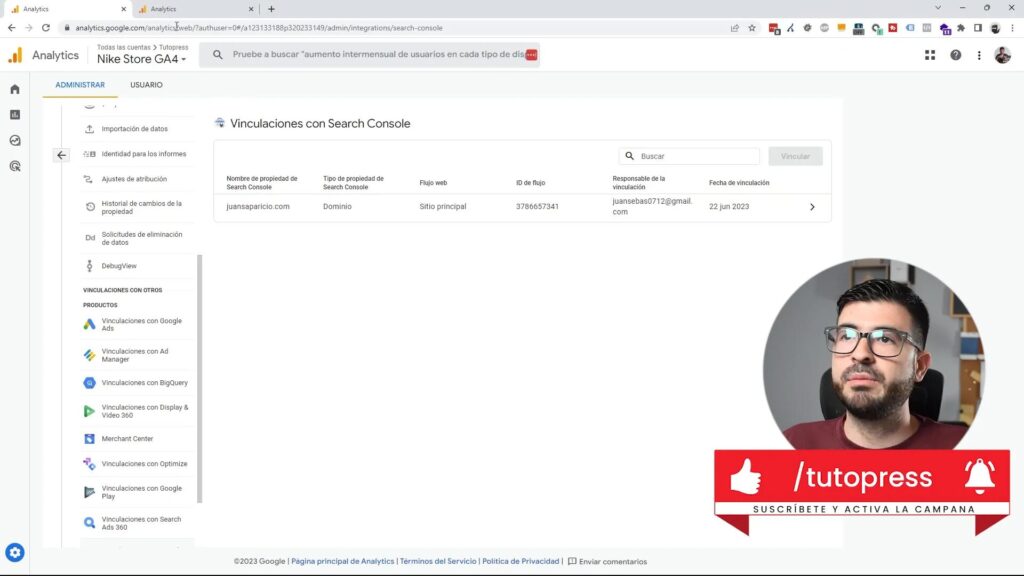Open the browser extensions puzzle icon
1024x576 pixels.
[x=961, y=28]
